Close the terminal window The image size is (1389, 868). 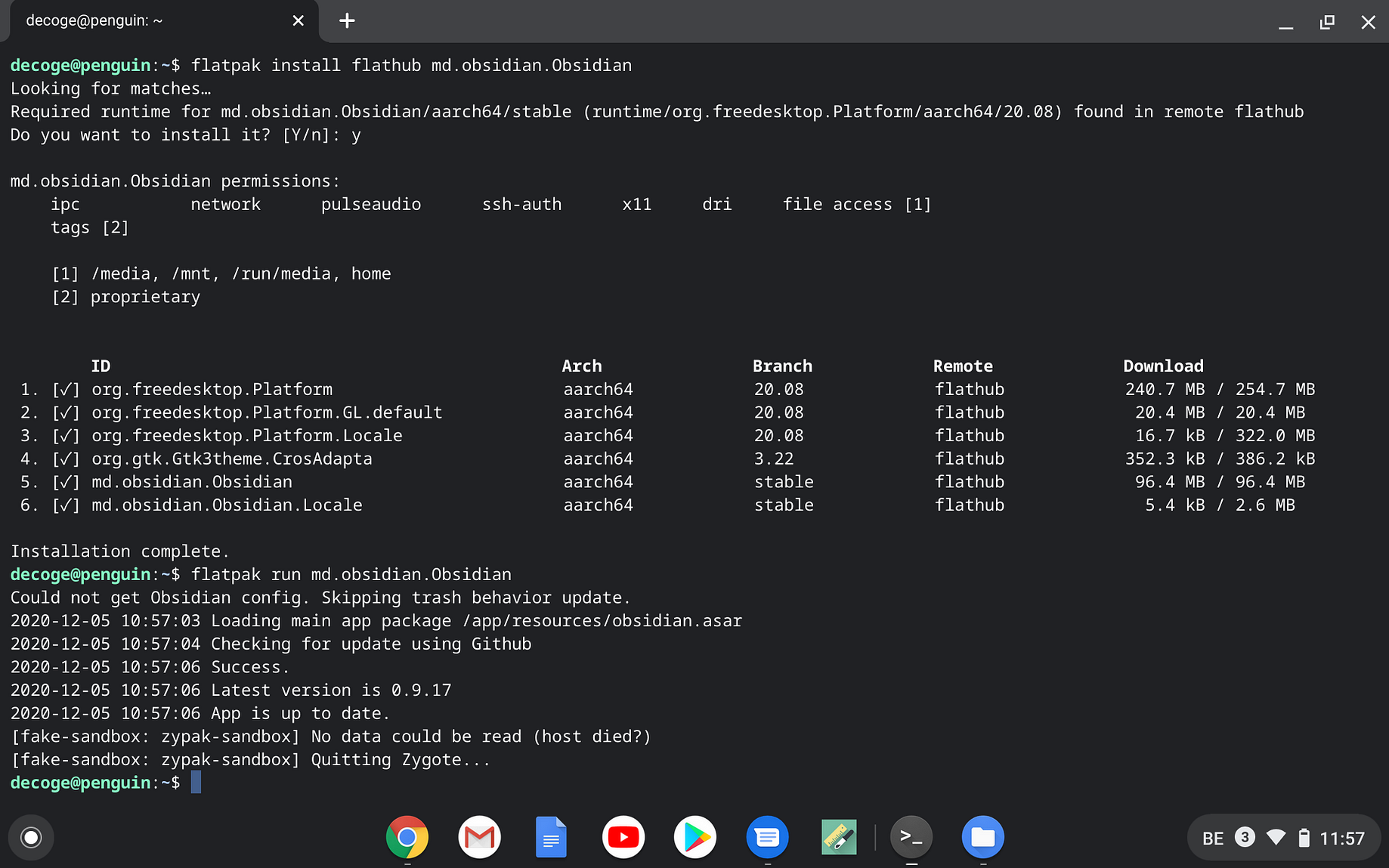point(1368,22)
